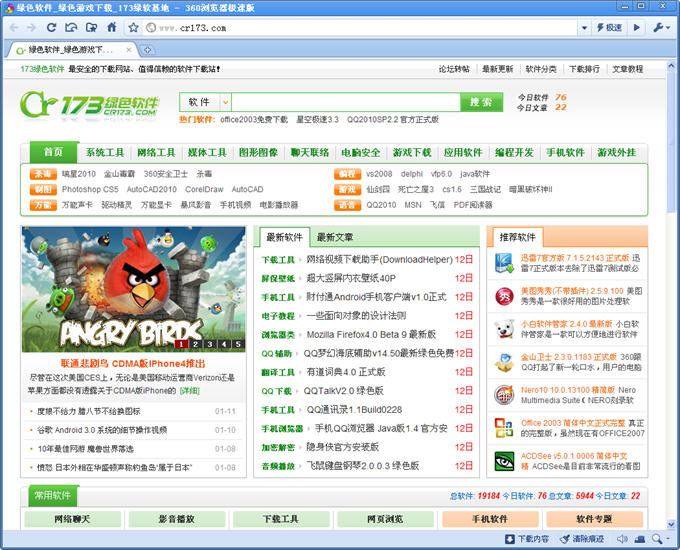Click the site search text box

pos(346,102)
